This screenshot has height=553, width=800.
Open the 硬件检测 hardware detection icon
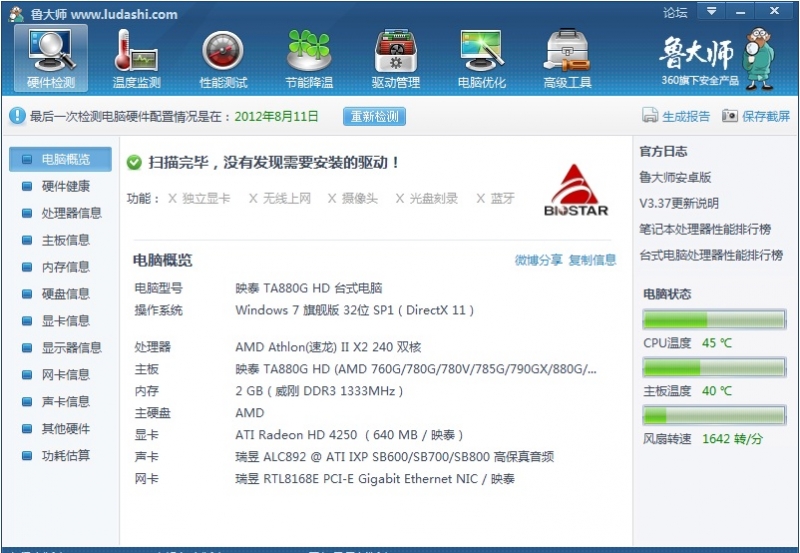click(x=51, y=57)
